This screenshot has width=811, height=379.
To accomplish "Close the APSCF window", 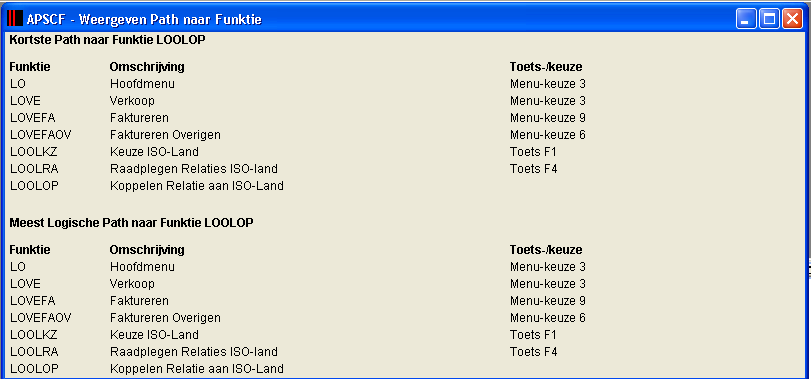I will coord(792,19).
